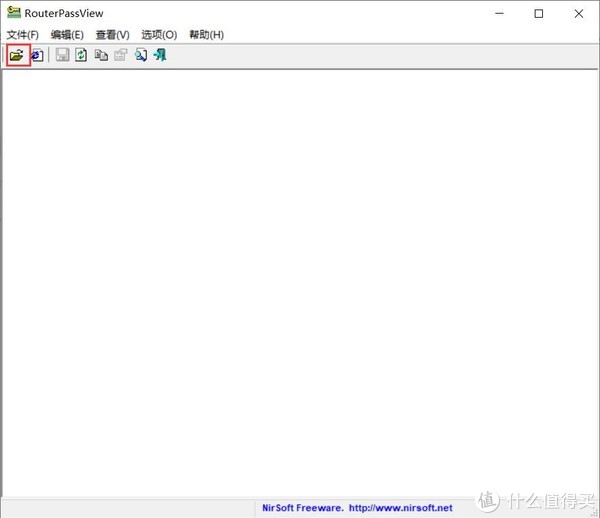Image resolution: width=600 pixels, height=518 pixels.
Task: Click the Exit door icon in toolbar
Action: (x=160, y=56)
